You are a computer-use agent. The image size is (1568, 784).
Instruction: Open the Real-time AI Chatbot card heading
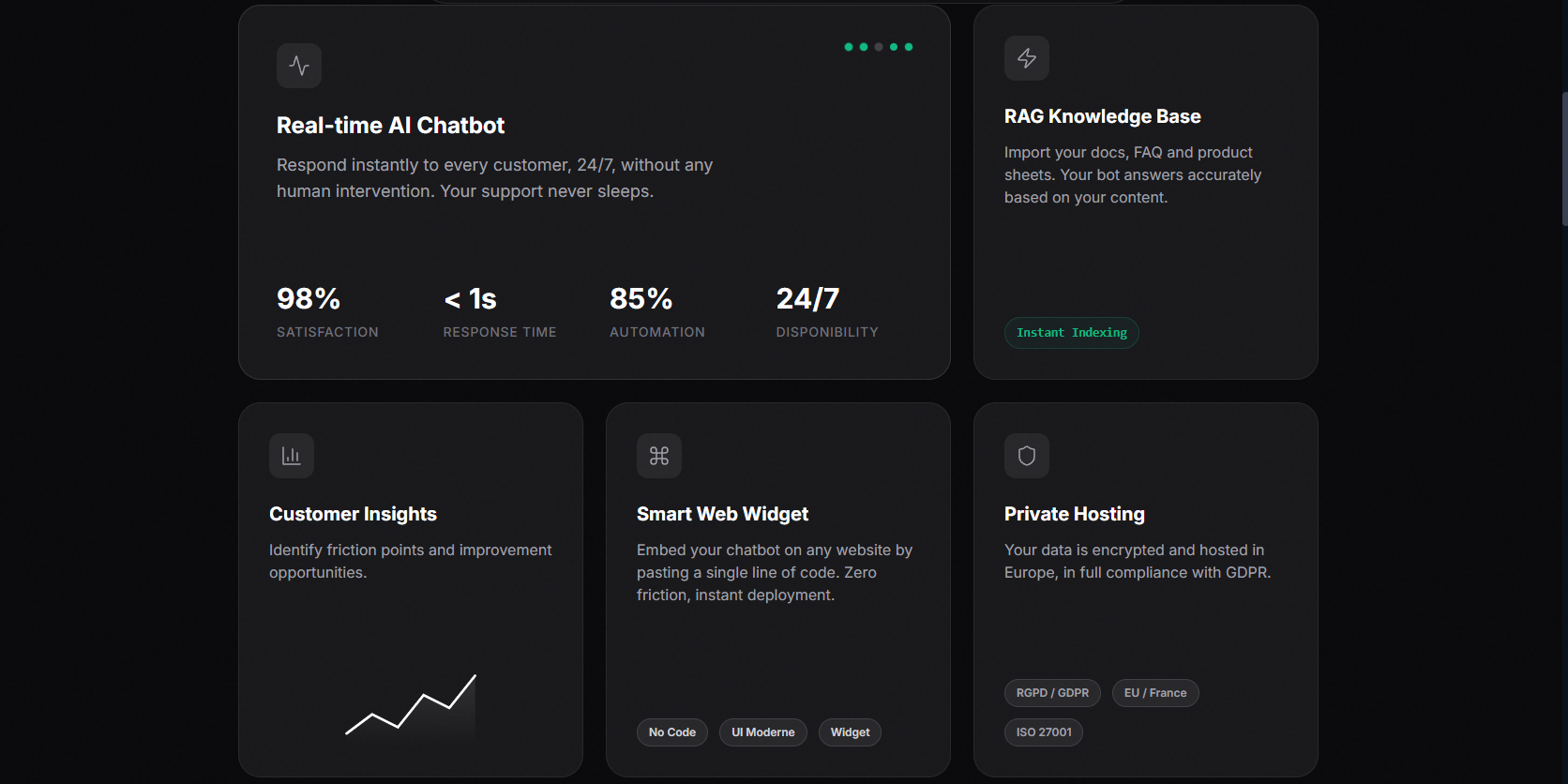point(390,125)
